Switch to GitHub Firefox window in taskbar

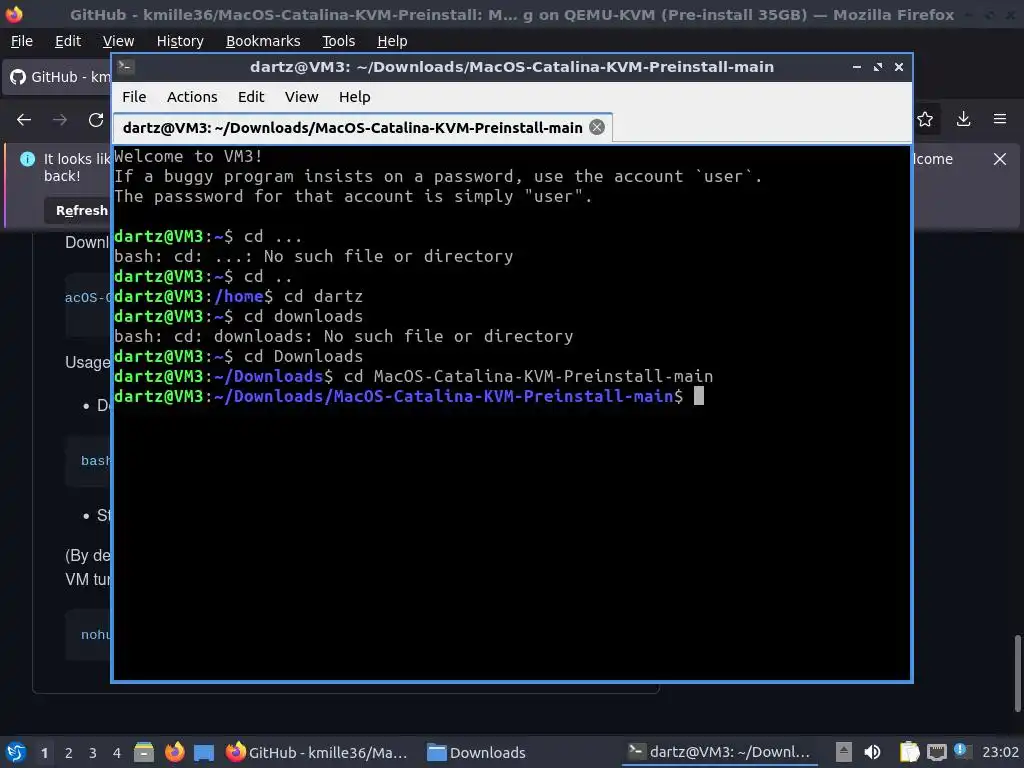pos(318,752)
